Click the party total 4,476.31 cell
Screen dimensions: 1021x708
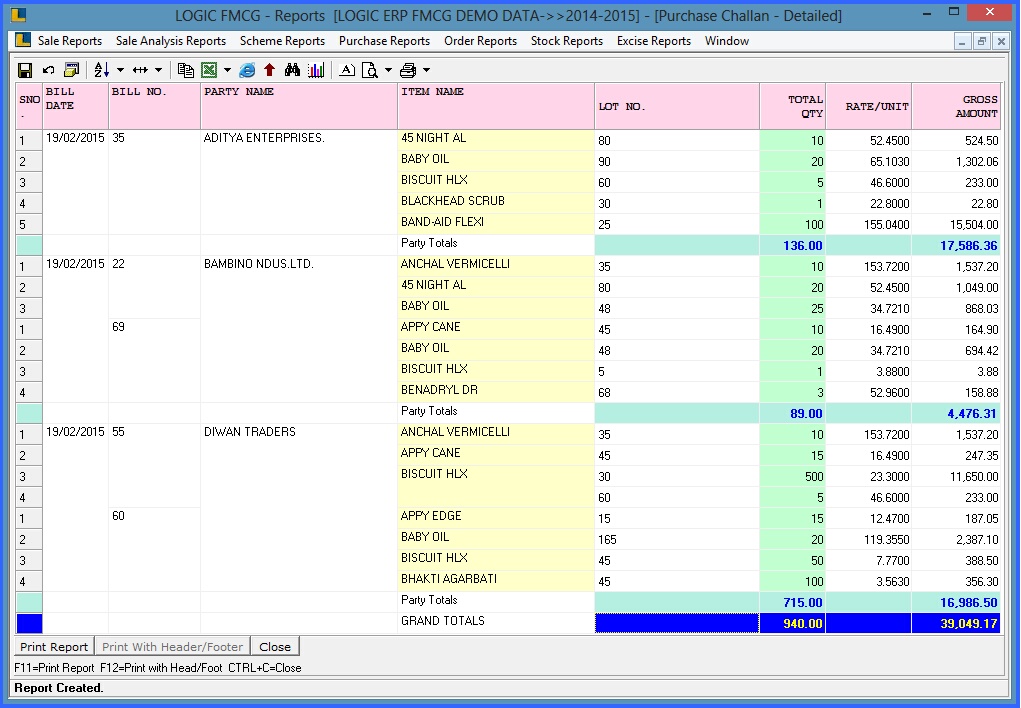click(956, 414)
